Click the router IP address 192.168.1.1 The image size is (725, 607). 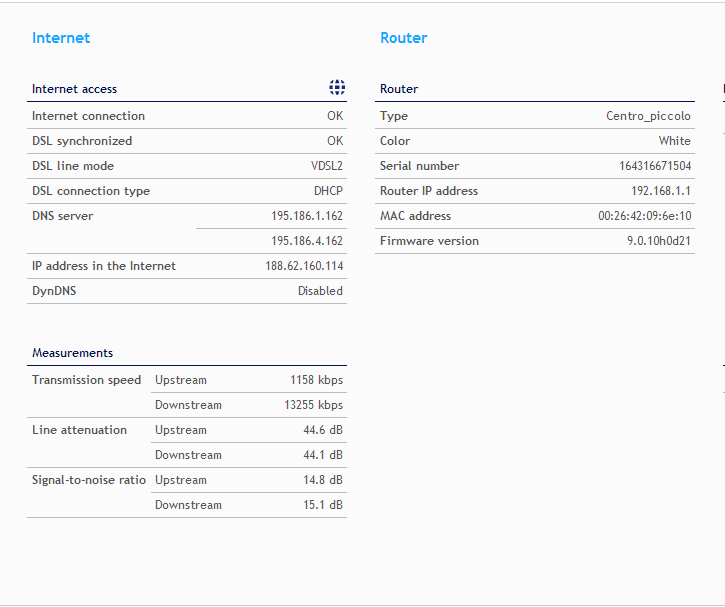point(660,191)
